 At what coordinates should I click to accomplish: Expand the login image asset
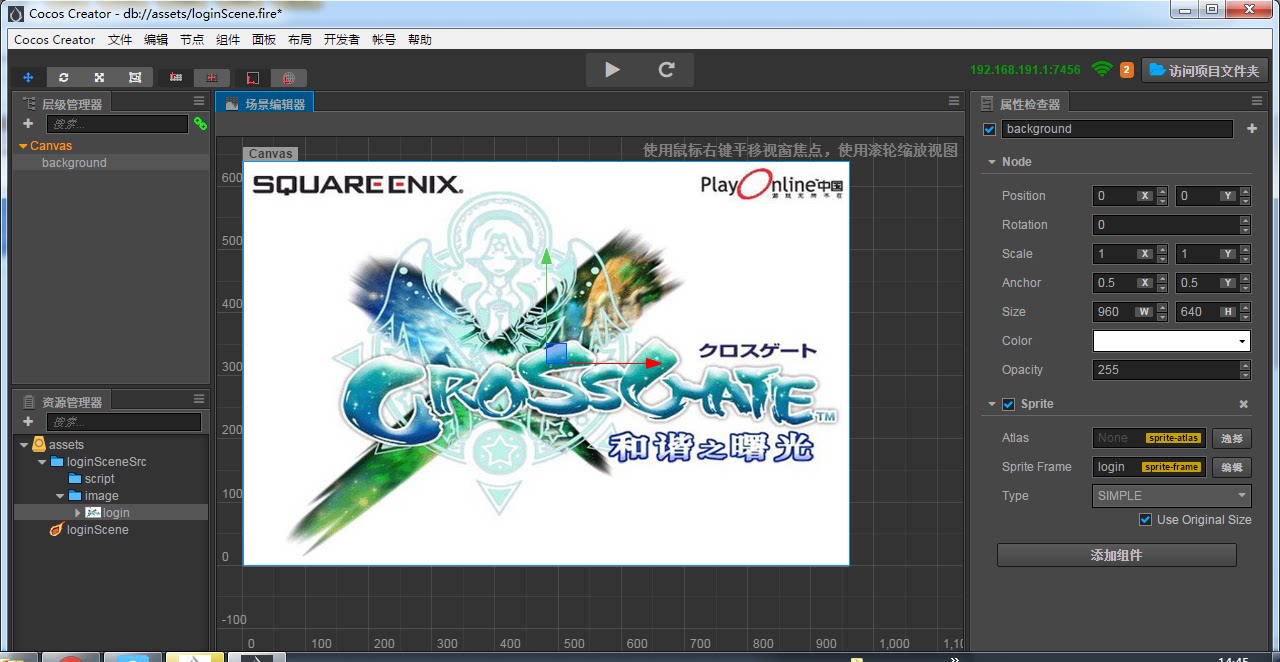[78, 513]
